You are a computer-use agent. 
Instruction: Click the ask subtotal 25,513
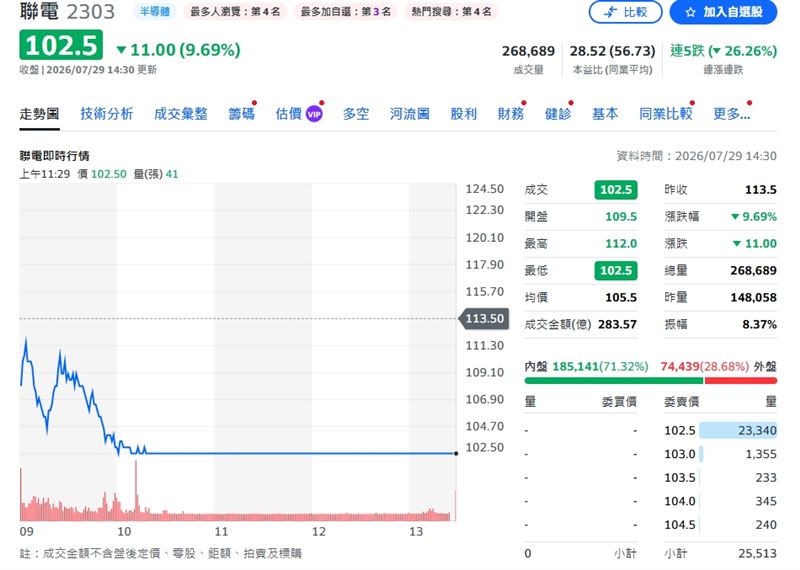click(757, 553)
